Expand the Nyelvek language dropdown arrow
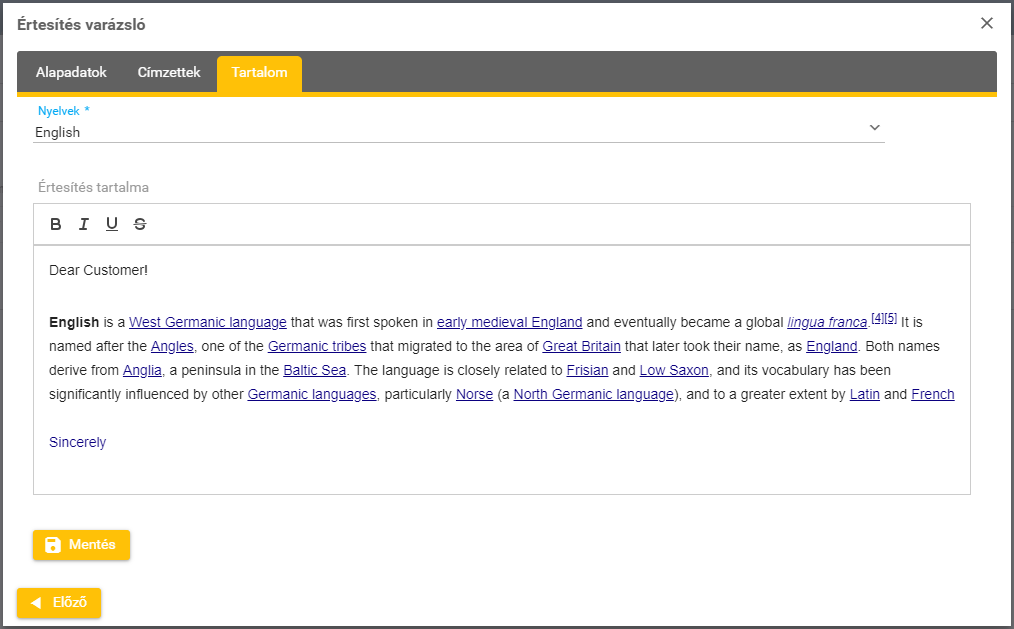Viewport: 1014px width, 629px height. click(x=874, y=128)
